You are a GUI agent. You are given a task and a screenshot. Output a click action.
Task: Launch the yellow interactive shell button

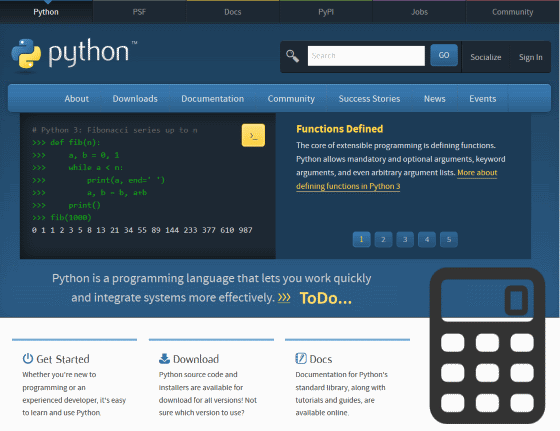pyautogui.click(x=253, y=135)
